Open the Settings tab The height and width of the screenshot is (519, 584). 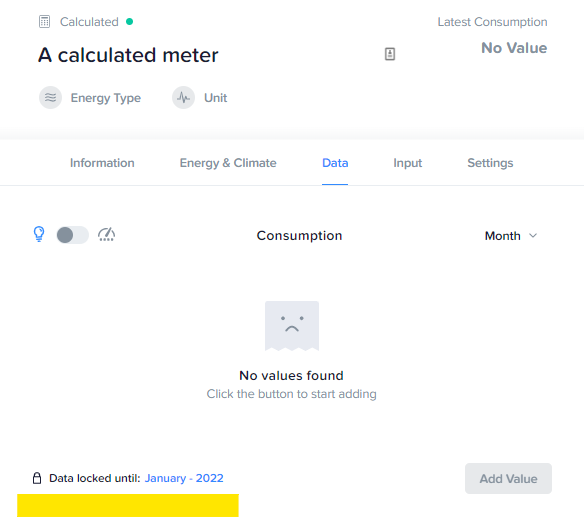point(490,163)
